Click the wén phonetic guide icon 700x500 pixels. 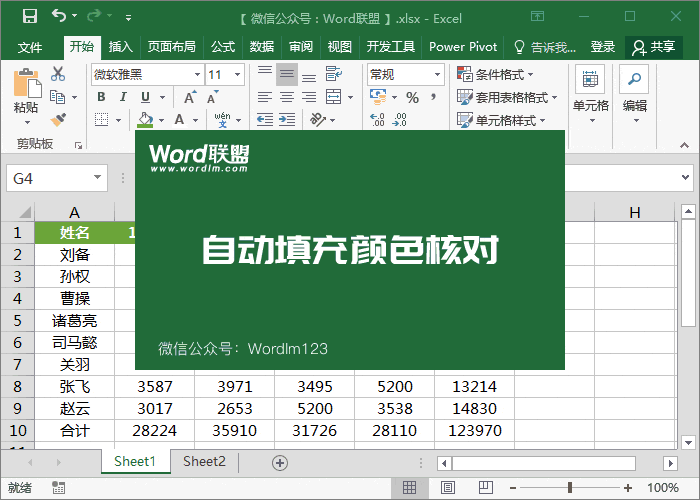pyautogui.click(x=222, y=120)
